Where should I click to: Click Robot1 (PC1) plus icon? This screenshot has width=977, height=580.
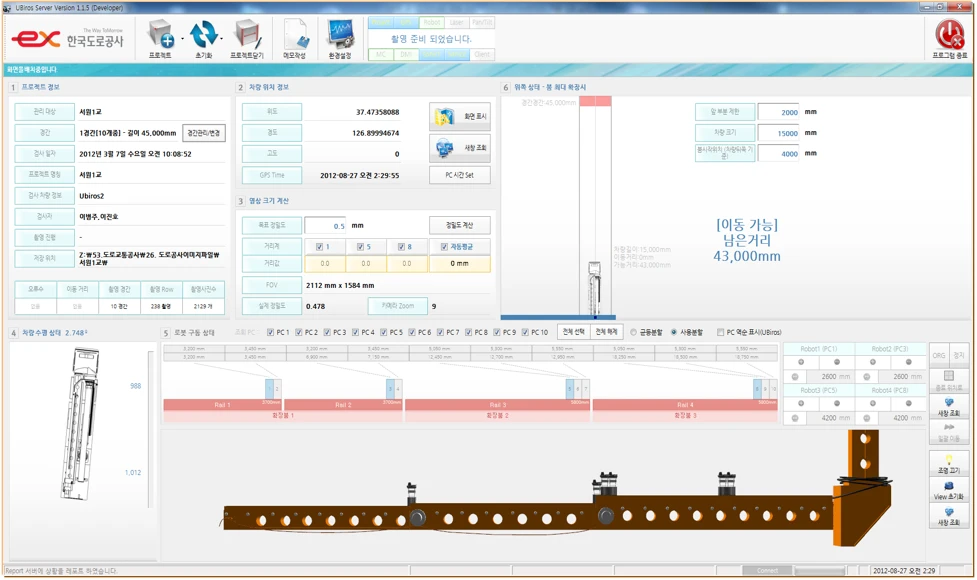801,362
